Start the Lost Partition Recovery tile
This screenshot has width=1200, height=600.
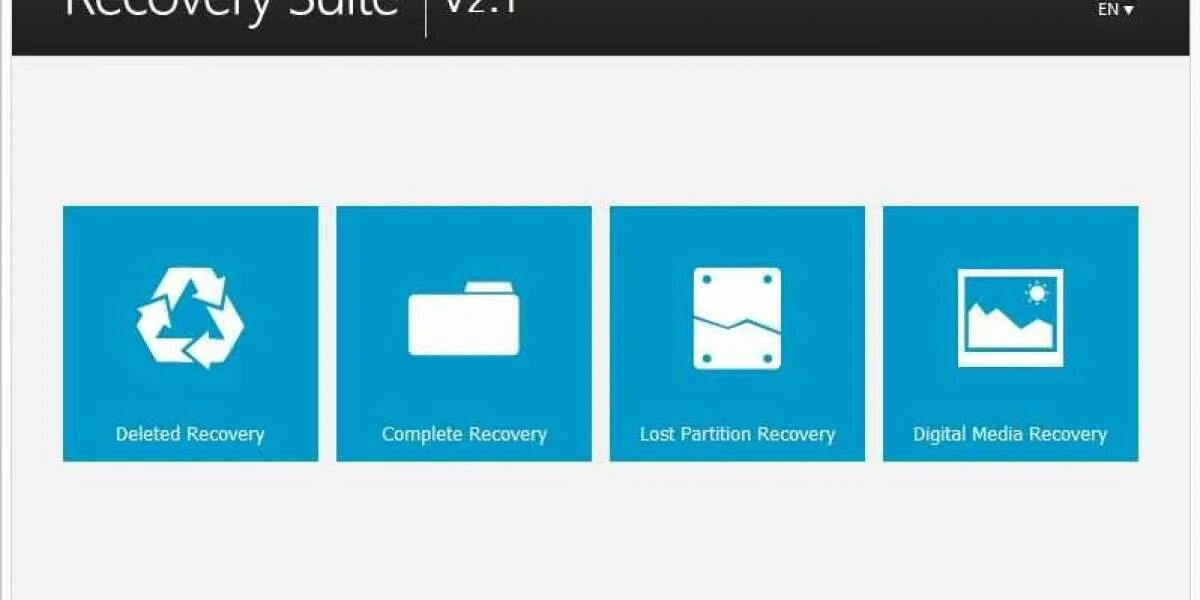[737, 334]
